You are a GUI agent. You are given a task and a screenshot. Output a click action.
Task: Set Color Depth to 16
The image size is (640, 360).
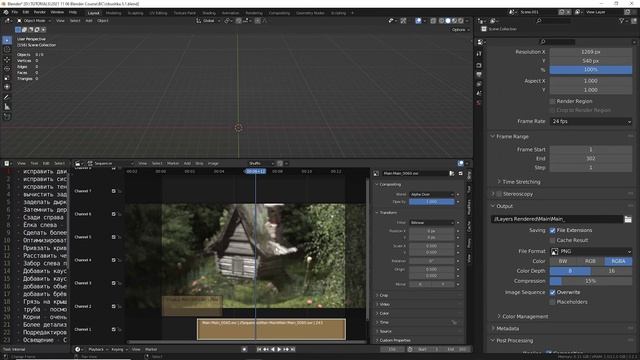pyautogui.click(x=611, y=271)
